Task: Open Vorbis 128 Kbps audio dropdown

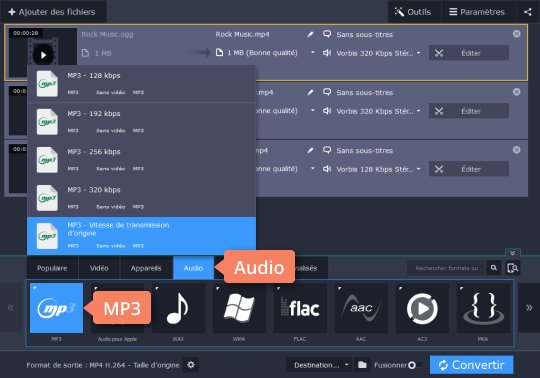Action: [x=418, y=169]
